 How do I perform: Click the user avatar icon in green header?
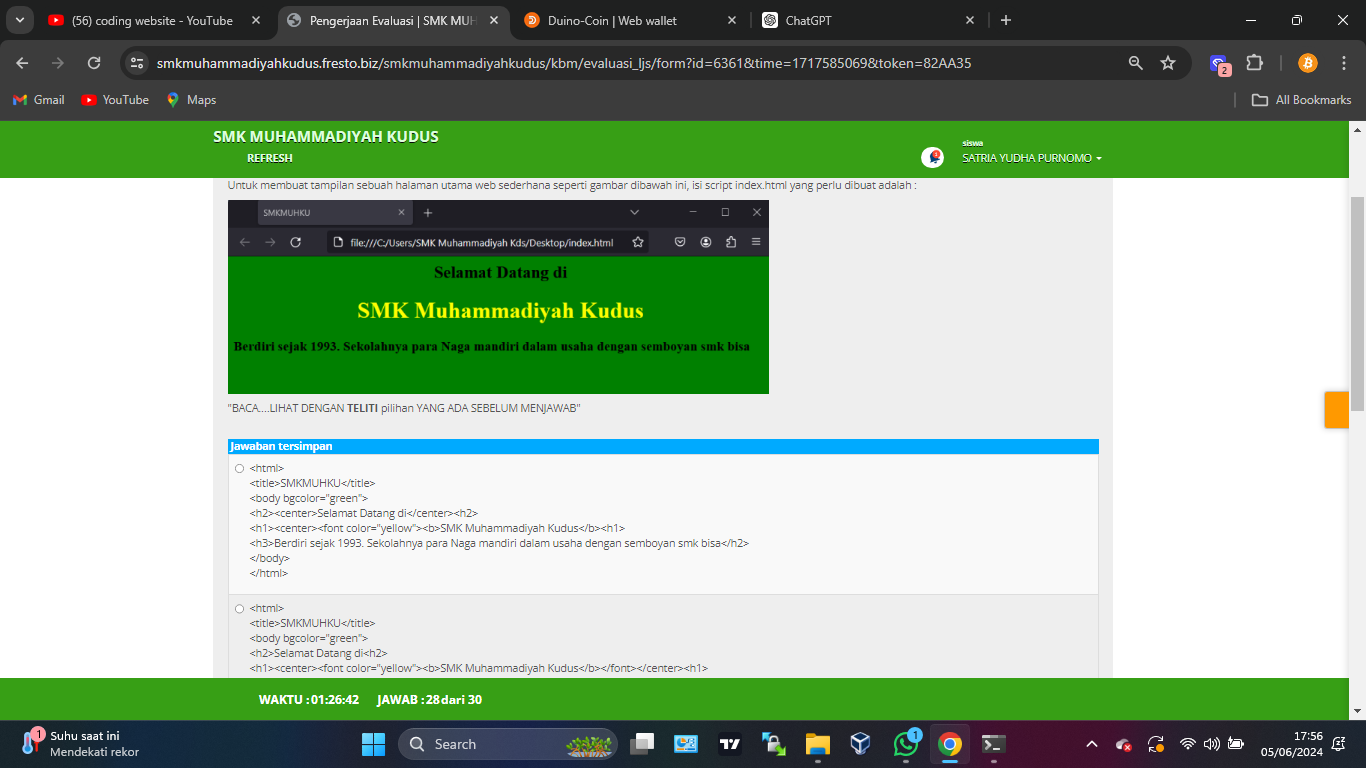[x=932, y=158]
